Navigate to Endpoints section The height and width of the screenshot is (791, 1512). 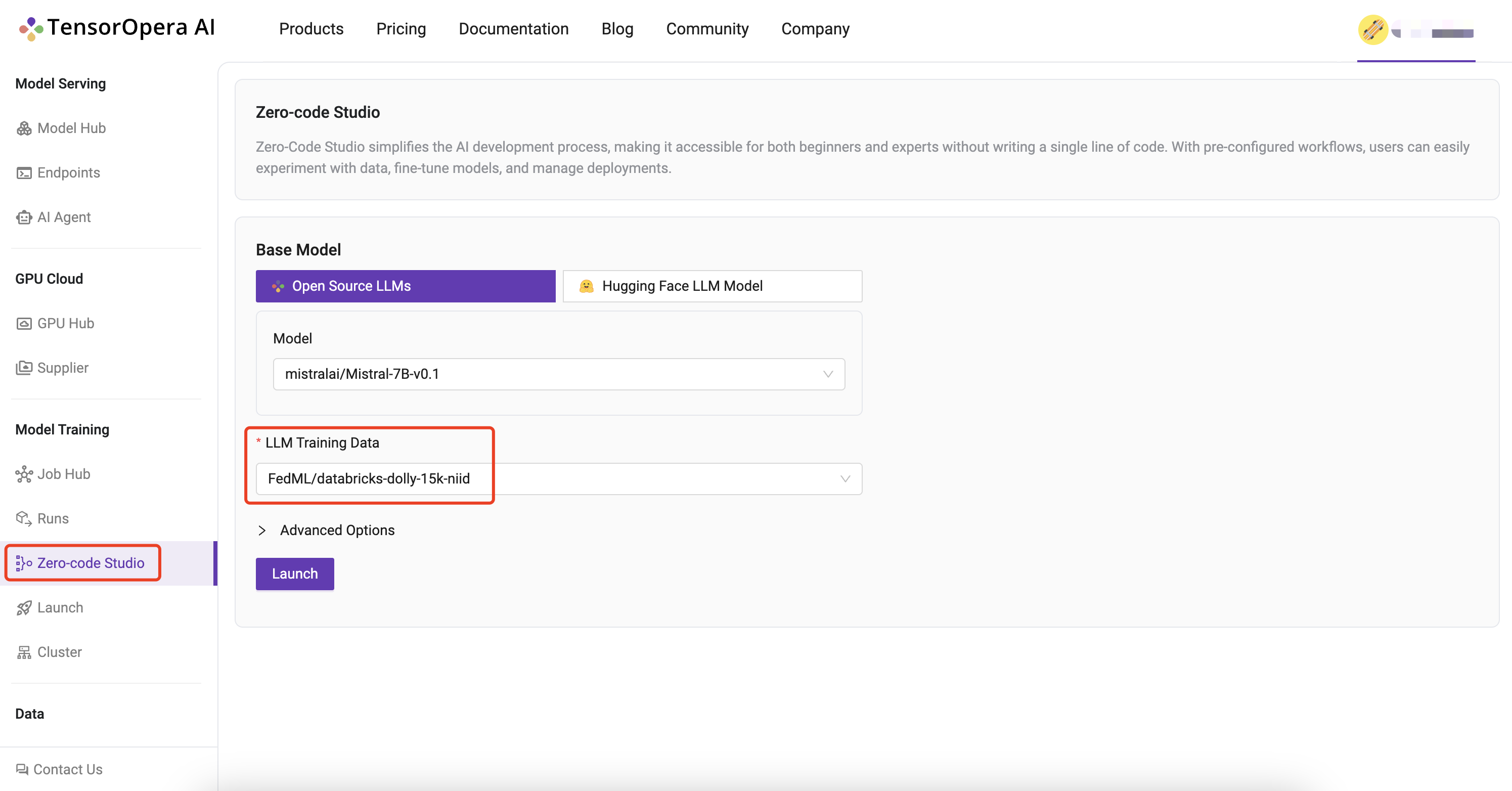(68, 172)
